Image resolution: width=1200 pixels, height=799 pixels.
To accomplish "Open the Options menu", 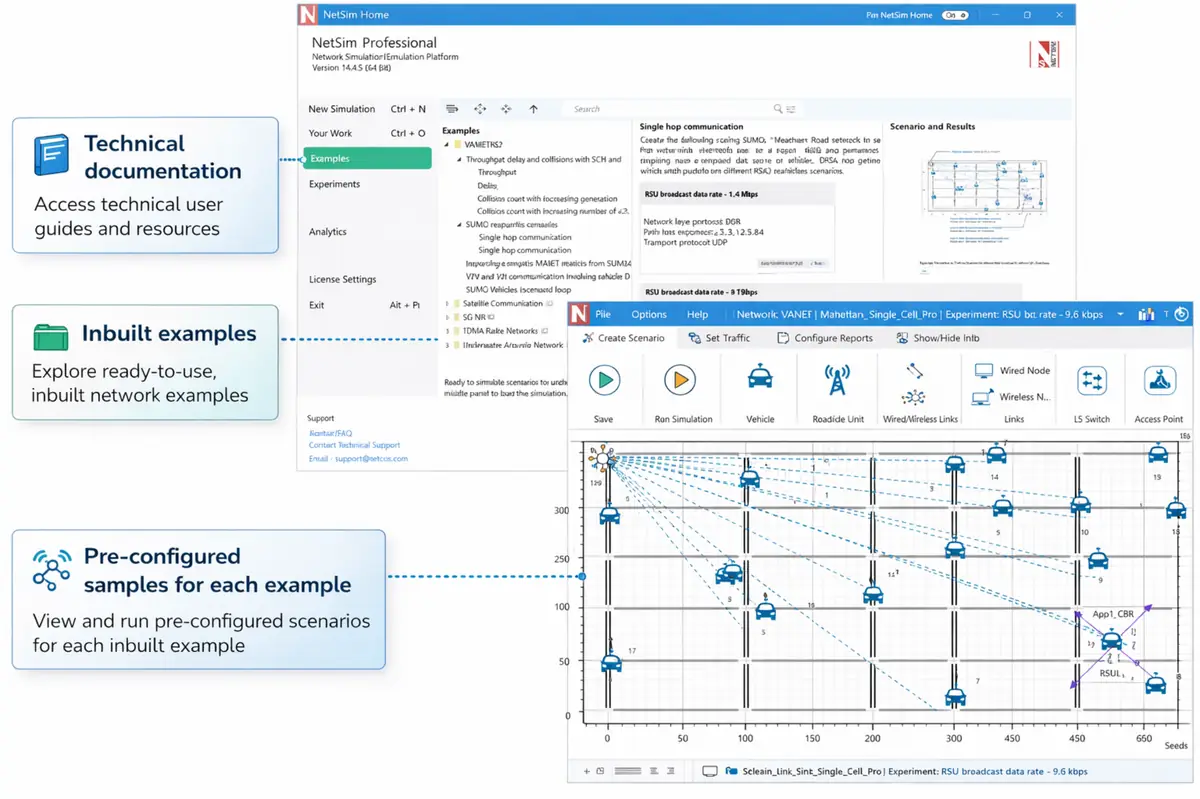I will pos(649,314).
